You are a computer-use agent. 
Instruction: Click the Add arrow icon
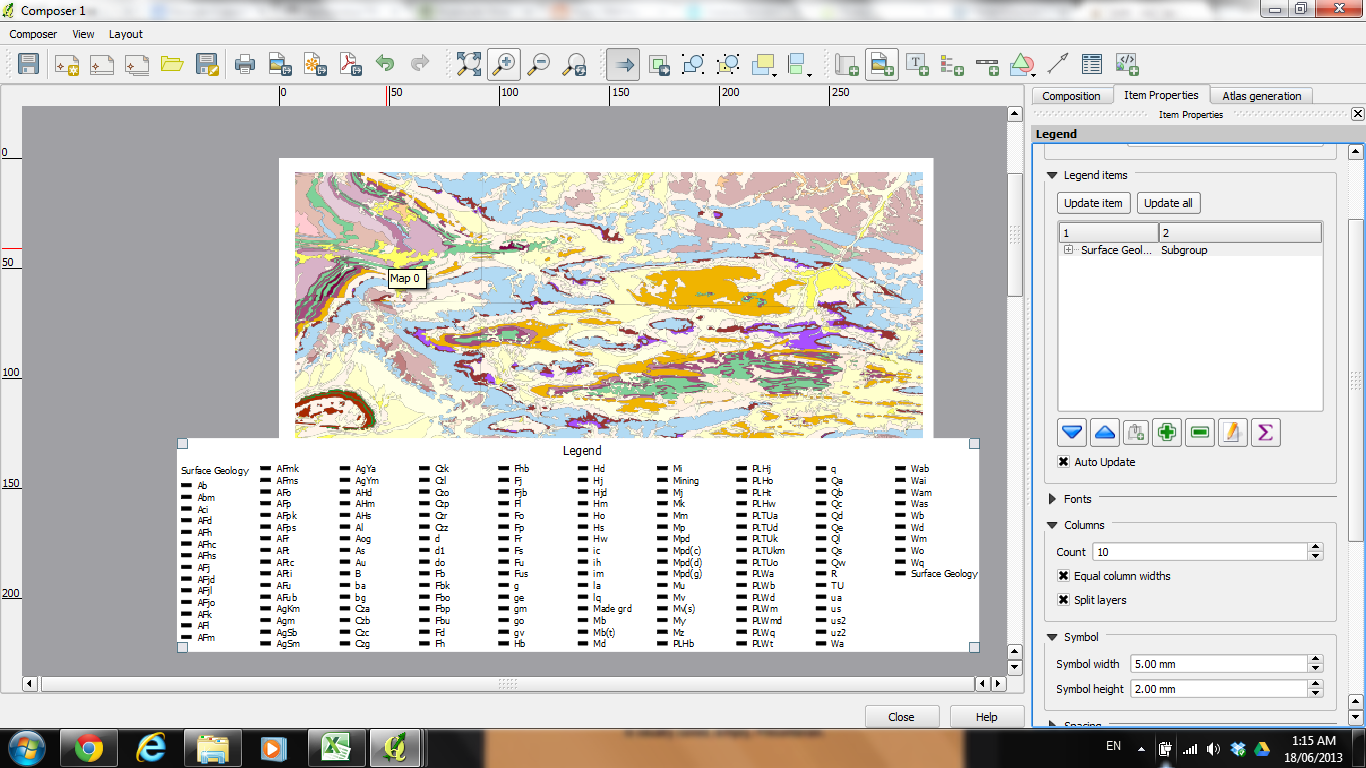coord(1057,65)
